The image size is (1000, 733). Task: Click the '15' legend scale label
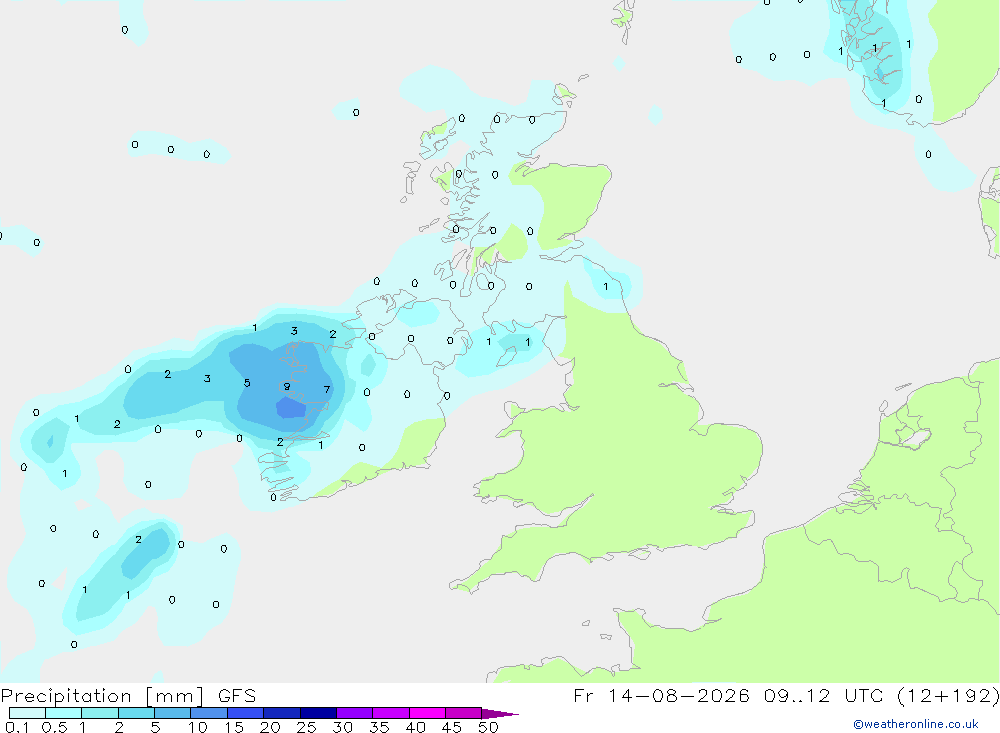(234, 727)
